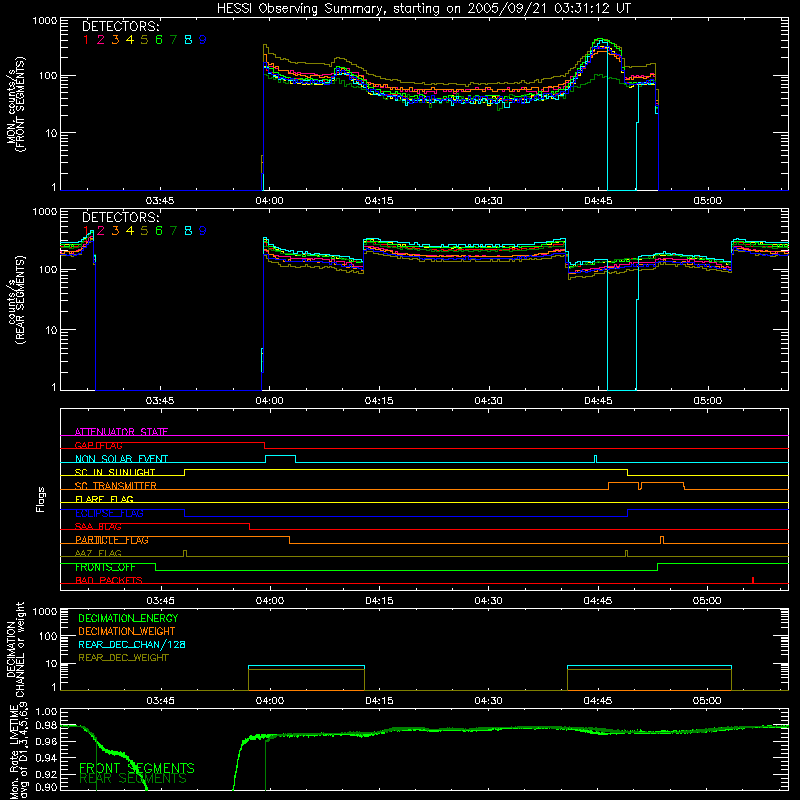
Task: Click cyan detector 8 in rear segments legend
Action: (188, 231)
